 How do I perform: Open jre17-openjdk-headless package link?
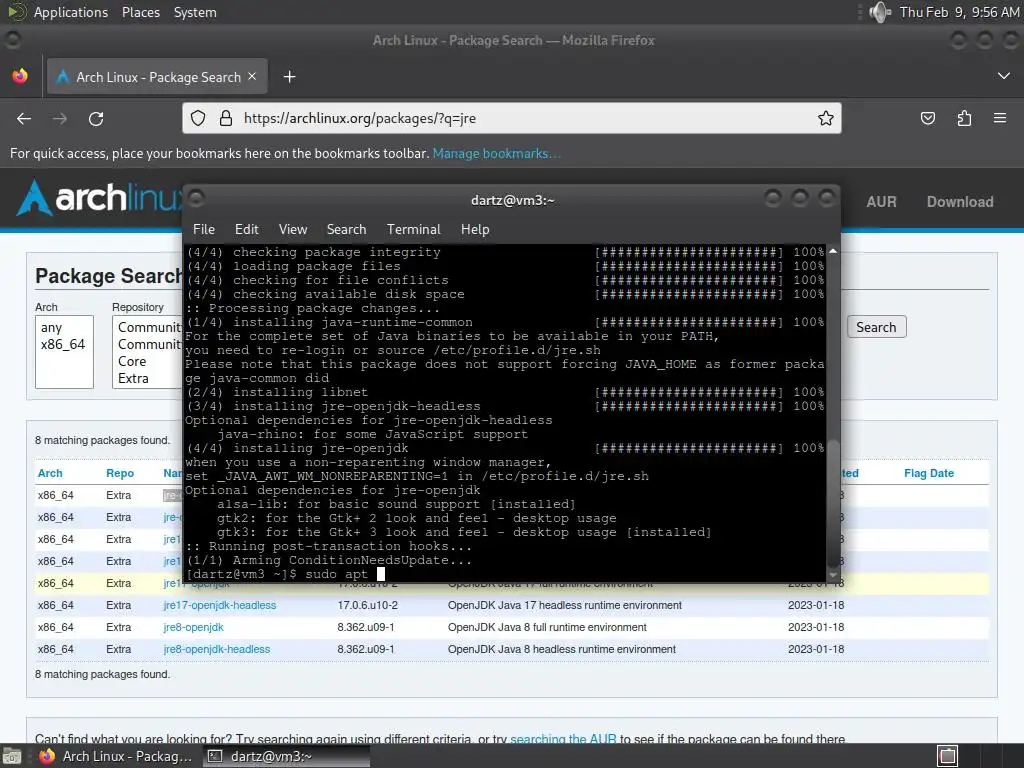pyautogui.click(x=219, y=605)
